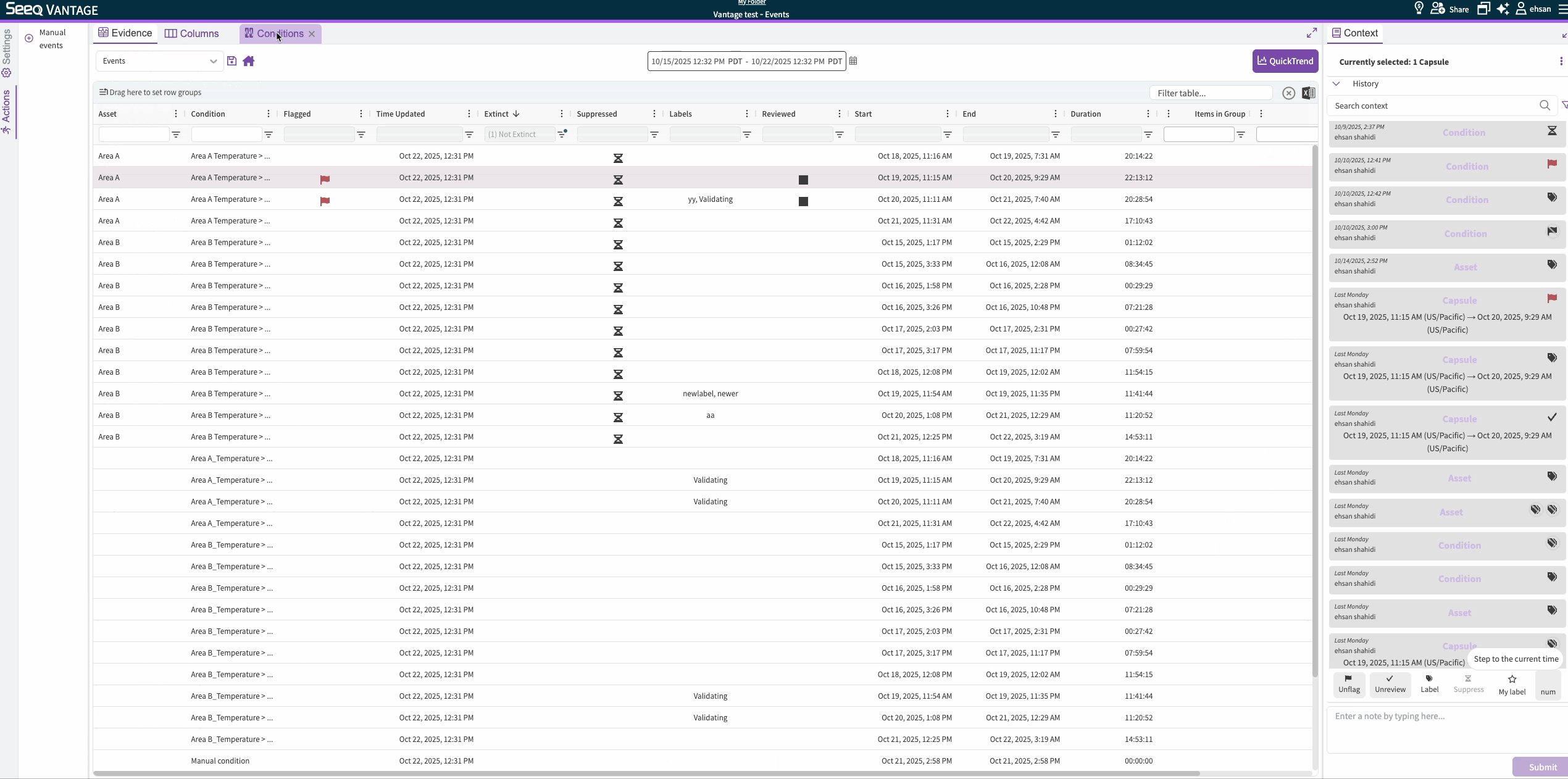Expand the table panel with arrows icon
Image resolution: width=1568 pixels, height=779 pixels.
pos(1312,33)
